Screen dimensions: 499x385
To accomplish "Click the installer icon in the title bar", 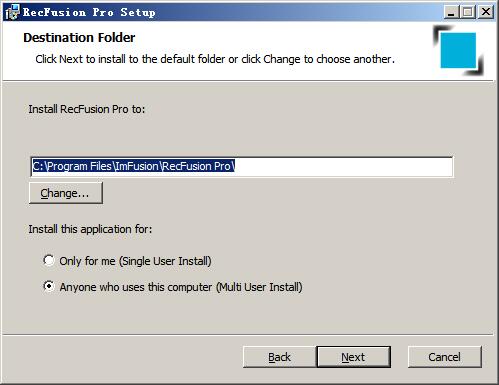I will (12, 12).
